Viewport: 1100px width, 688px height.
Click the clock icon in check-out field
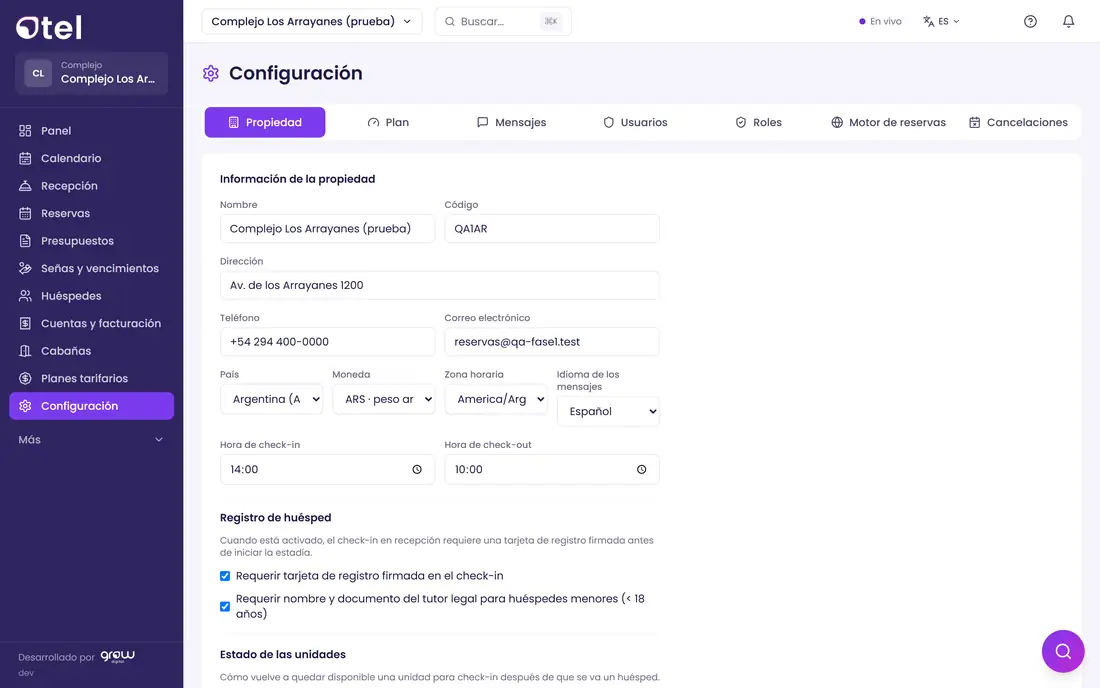pos(641,469)
